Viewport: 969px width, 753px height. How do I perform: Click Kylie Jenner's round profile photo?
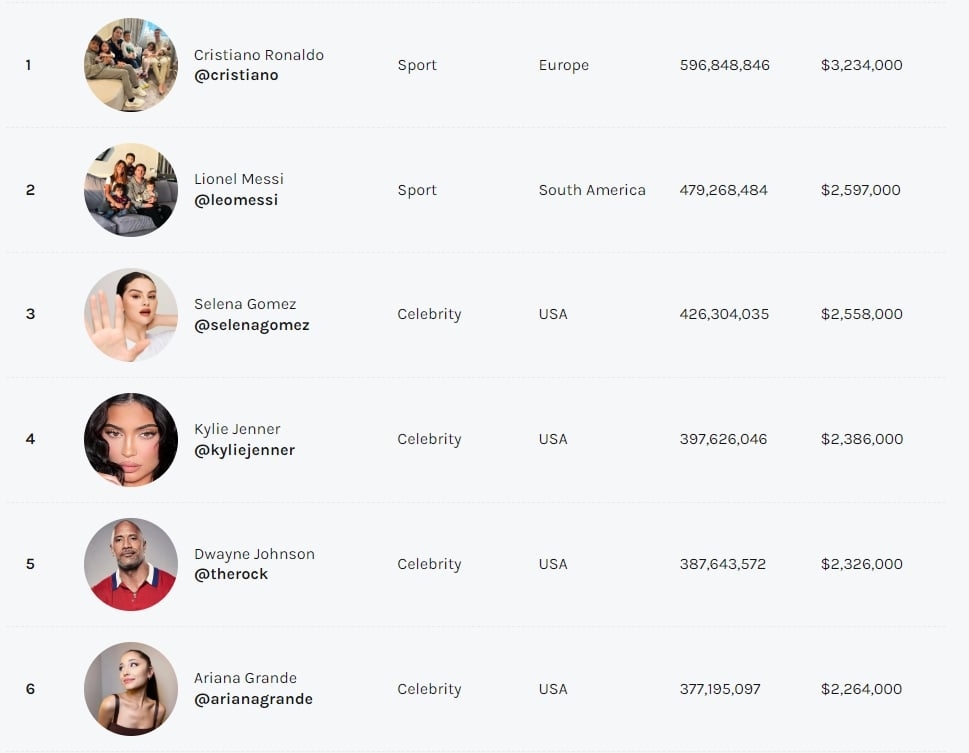tap(131, 439)
